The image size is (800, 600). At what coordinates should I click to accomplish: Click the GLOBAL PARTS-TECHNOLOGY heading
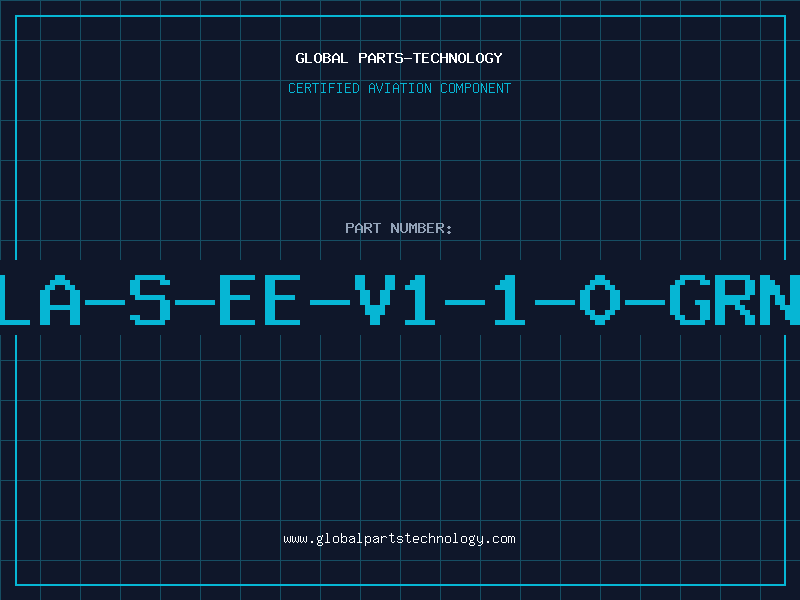pyautogui.click(x=399, y=58)
